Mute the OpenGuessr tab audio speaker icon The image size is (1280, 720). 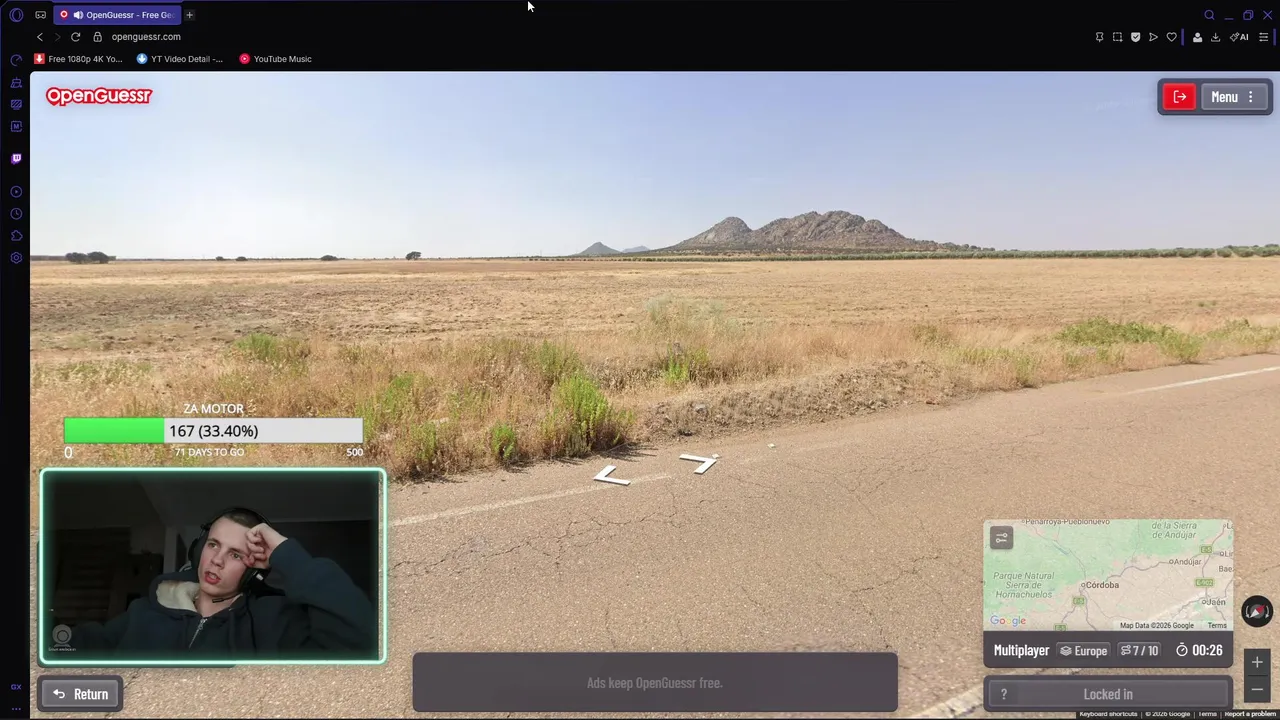[x=78, y=15]
